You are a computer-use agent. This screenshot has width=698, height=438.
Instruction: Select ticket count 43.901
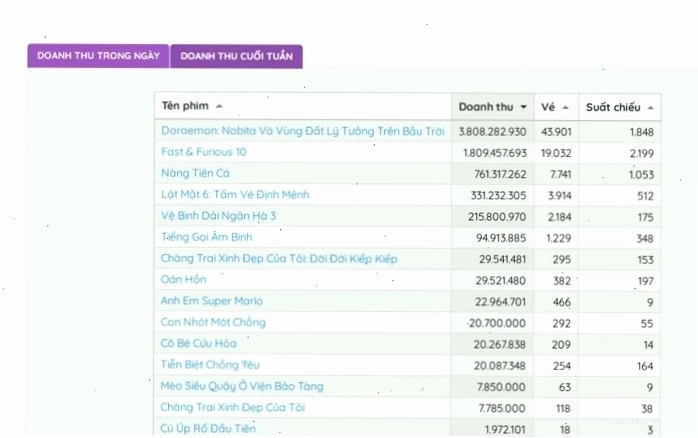(x=556, y=132)
